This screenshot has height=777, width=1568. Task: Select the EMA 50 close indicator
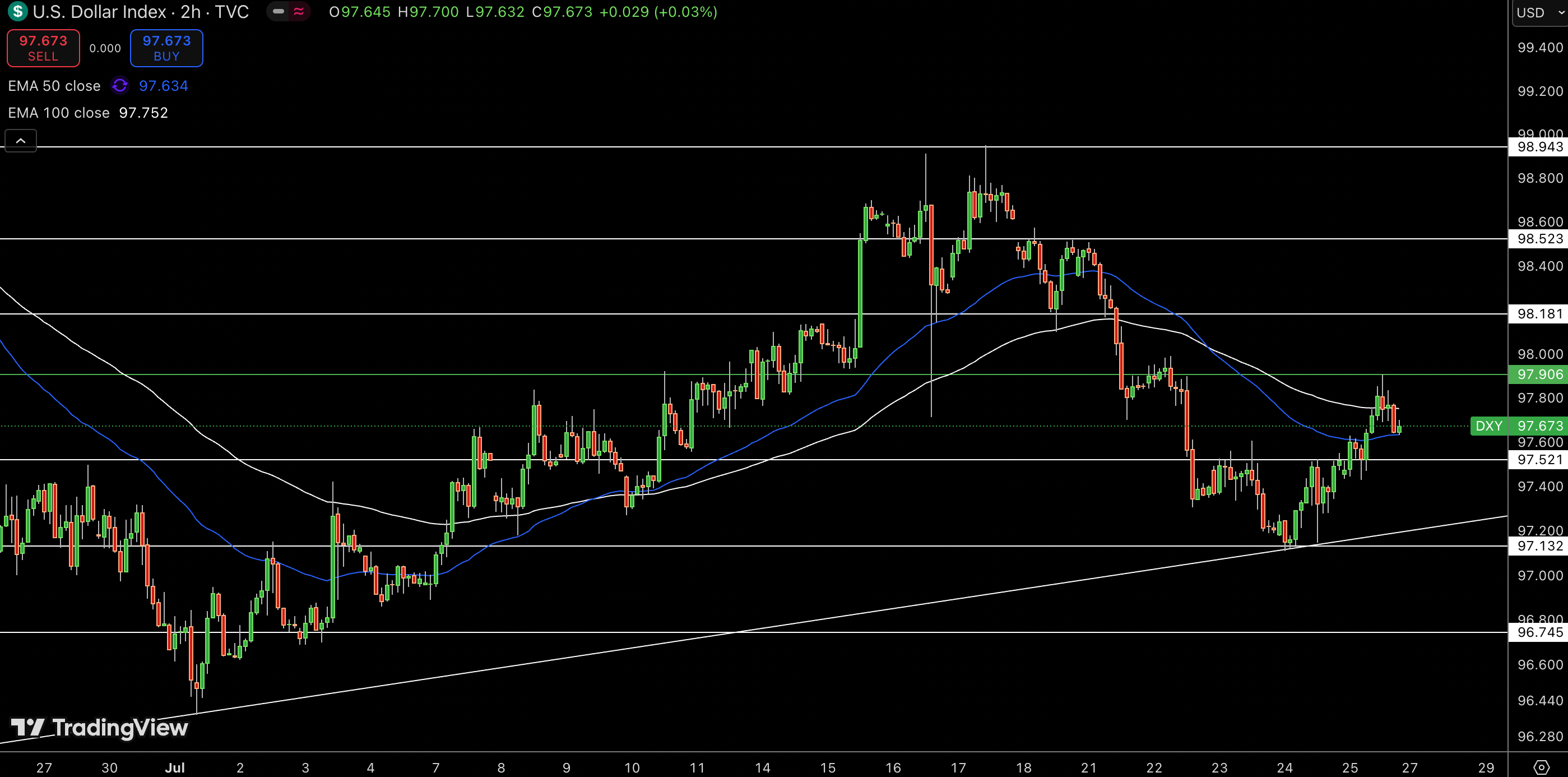(54, 86)
